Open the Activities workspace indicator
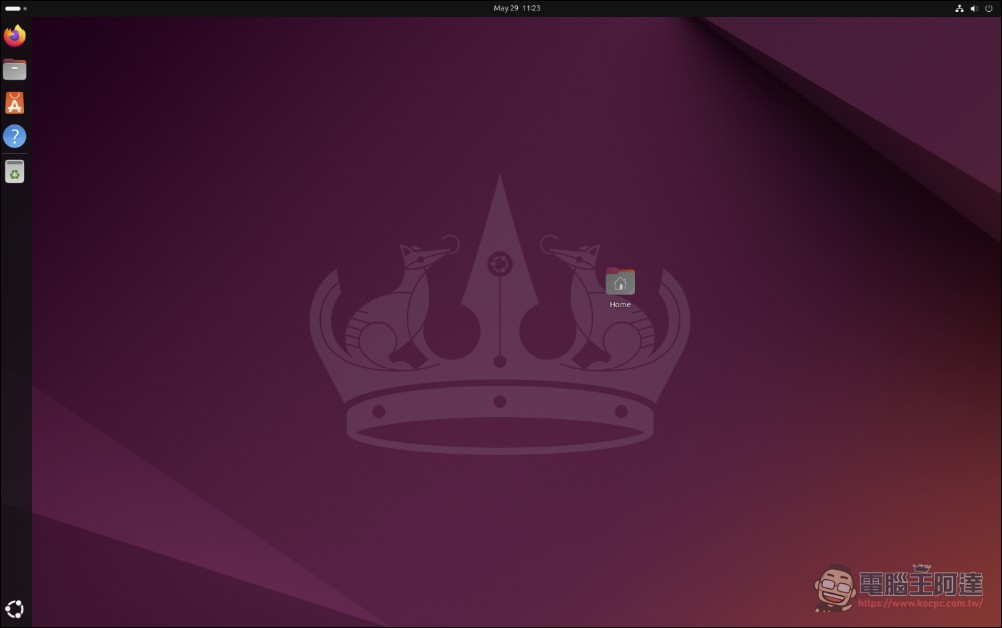1002x628 pixels. point(15,8)
